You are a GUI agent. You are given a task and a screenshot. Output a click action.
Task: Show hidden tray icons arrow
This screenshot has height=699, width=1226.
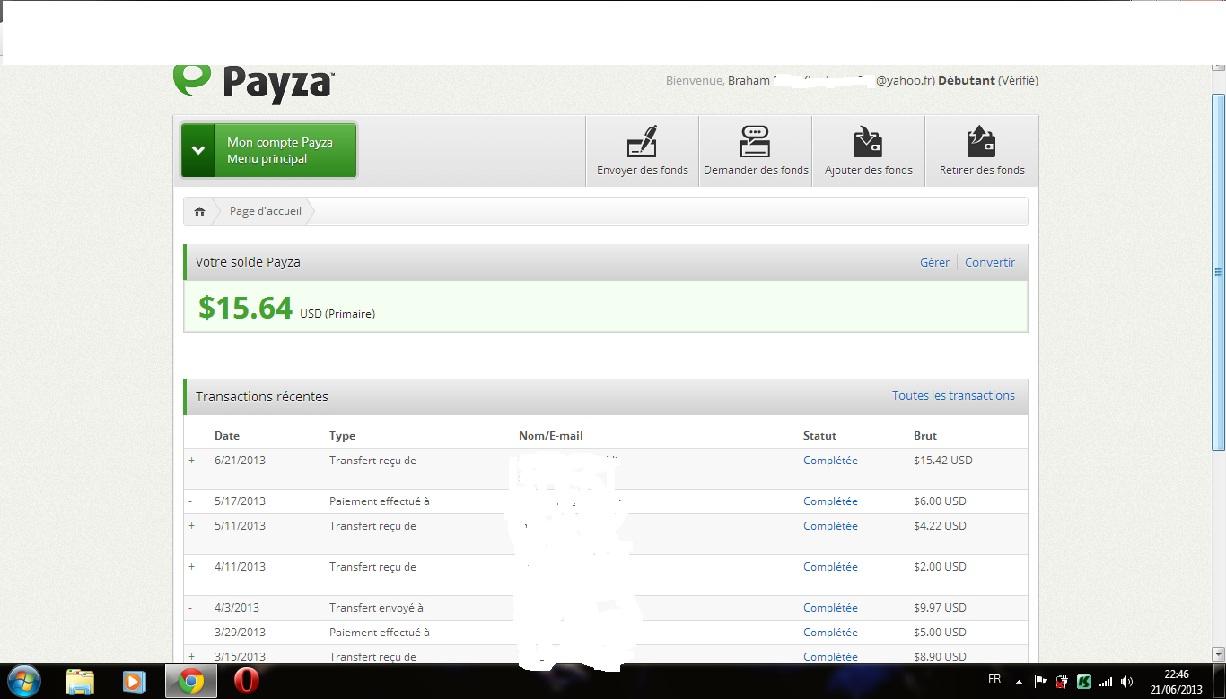click(1021, 681)
